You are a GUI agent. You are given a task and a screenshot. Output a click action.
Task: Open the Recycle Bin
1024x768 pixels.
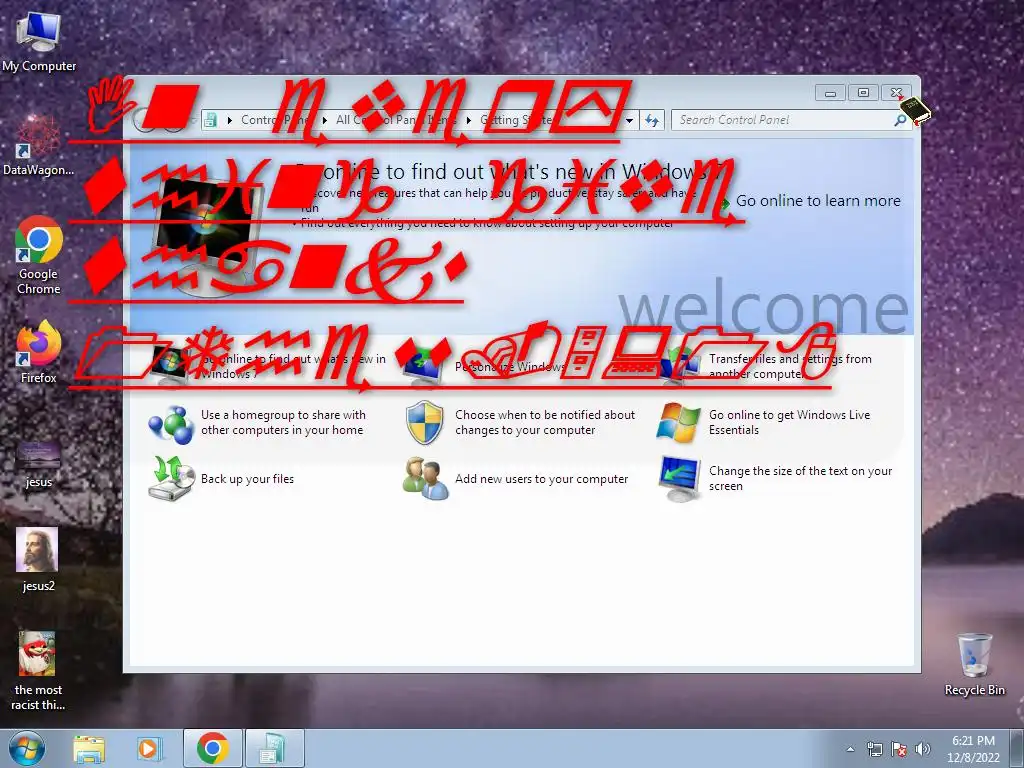tap(974, 664)
